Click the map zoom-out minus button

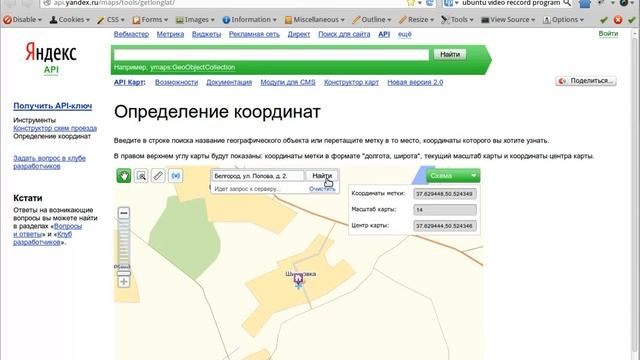tap(124, 213)
